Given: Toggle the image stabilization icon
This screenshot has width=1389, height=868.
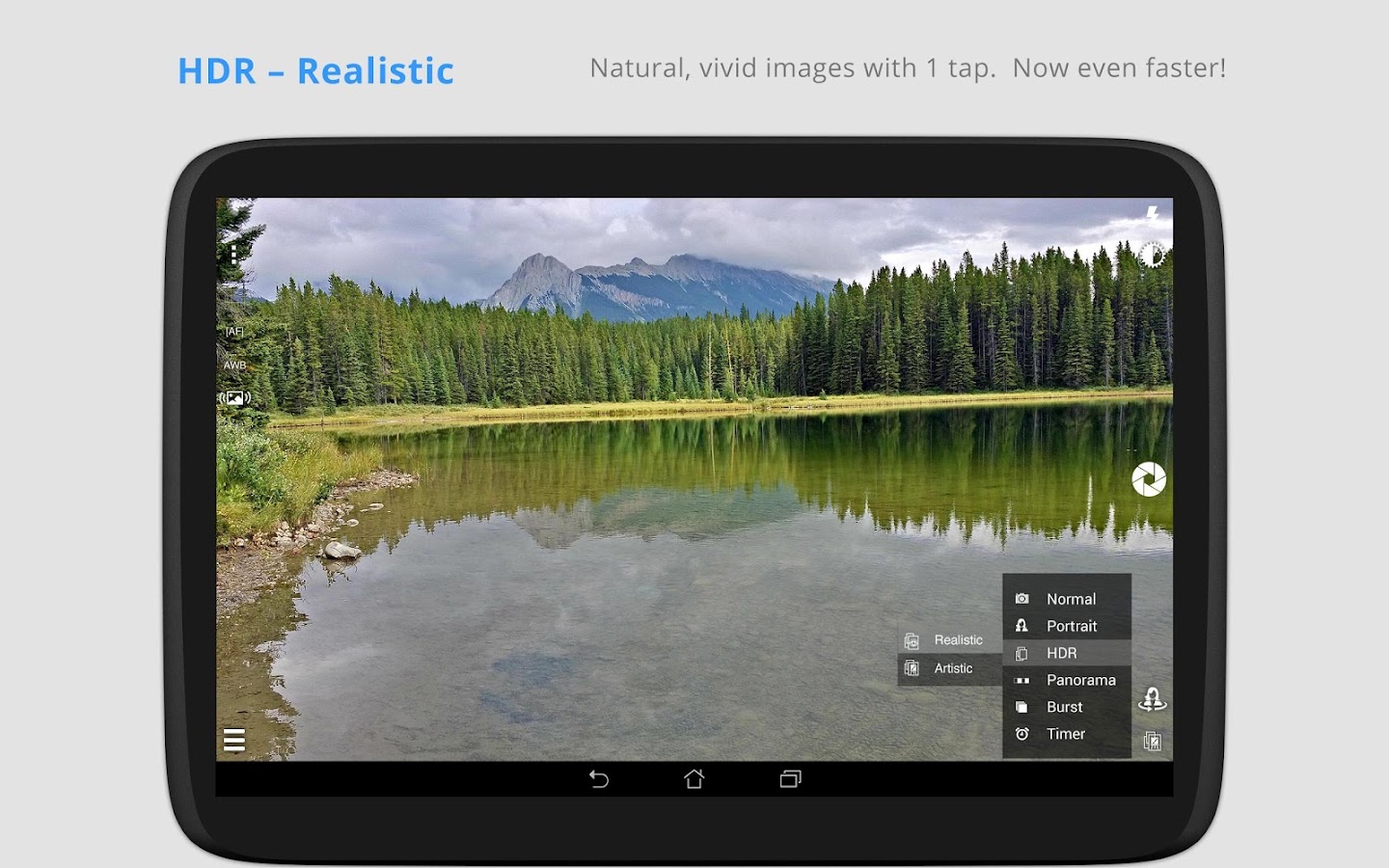Looking at the screenshot, I should tap(234, 397).
